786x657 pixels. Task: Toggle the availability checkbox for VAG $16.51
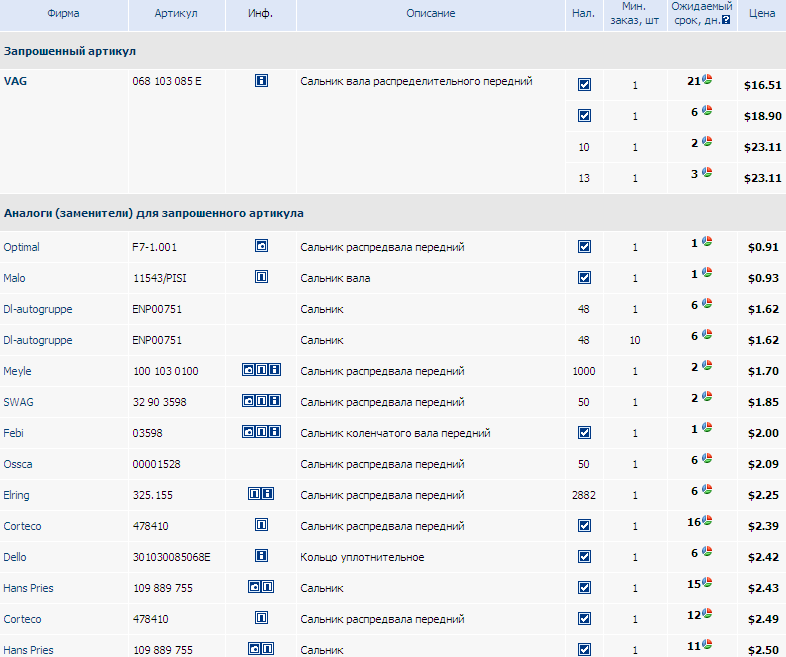(584, 85)
